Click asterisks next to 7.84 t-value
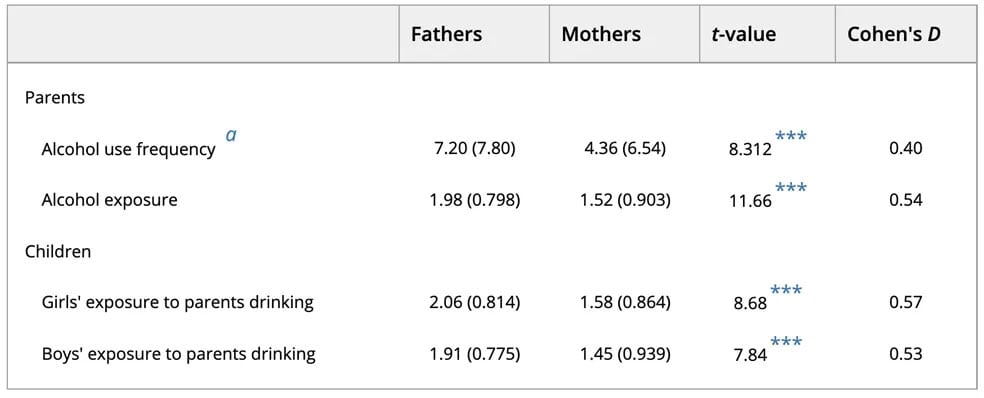 pos(786,342)
